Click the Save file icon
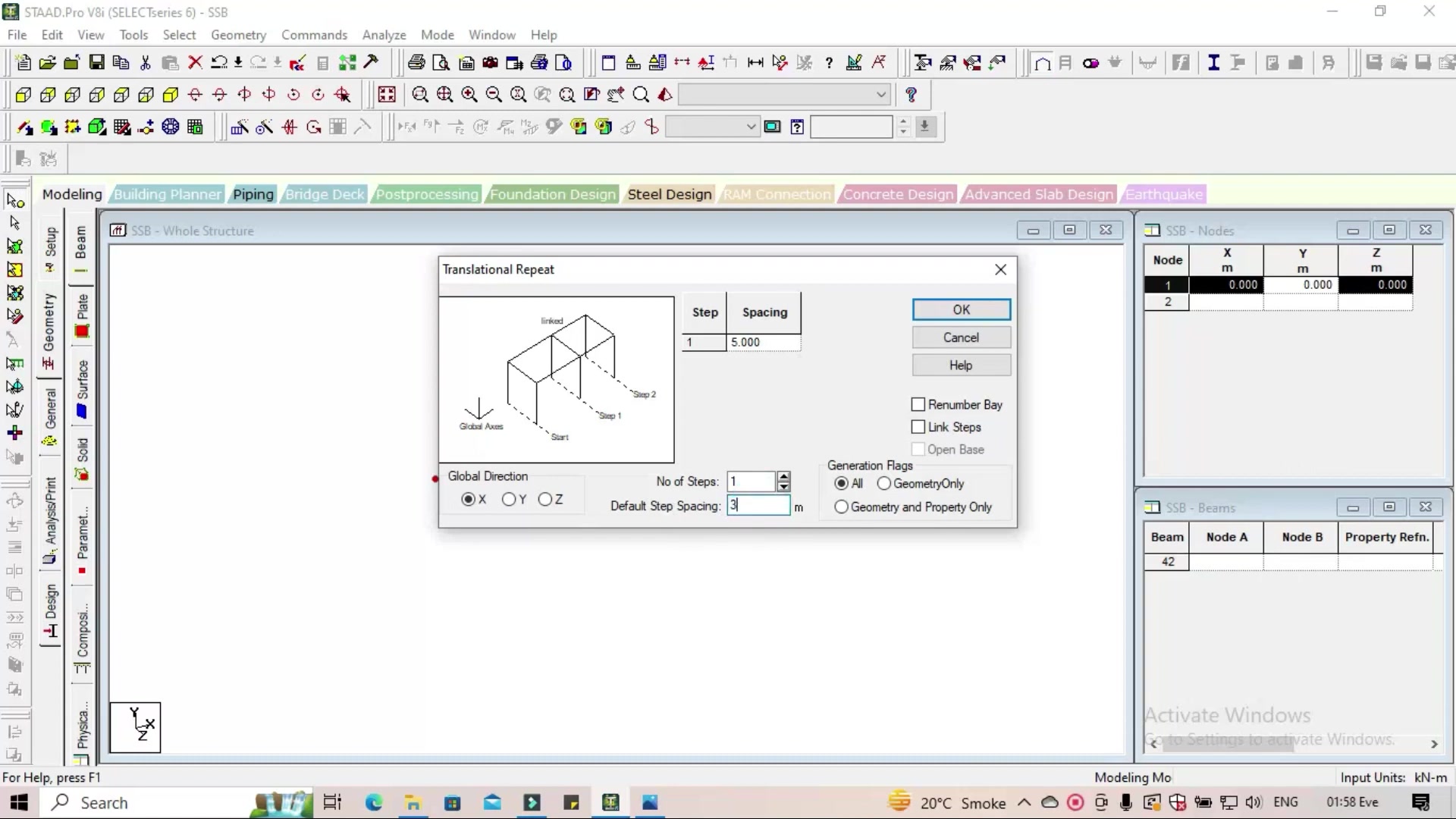Image resolution: width=1456 pixels, height=819 pixels. (96, 63)
